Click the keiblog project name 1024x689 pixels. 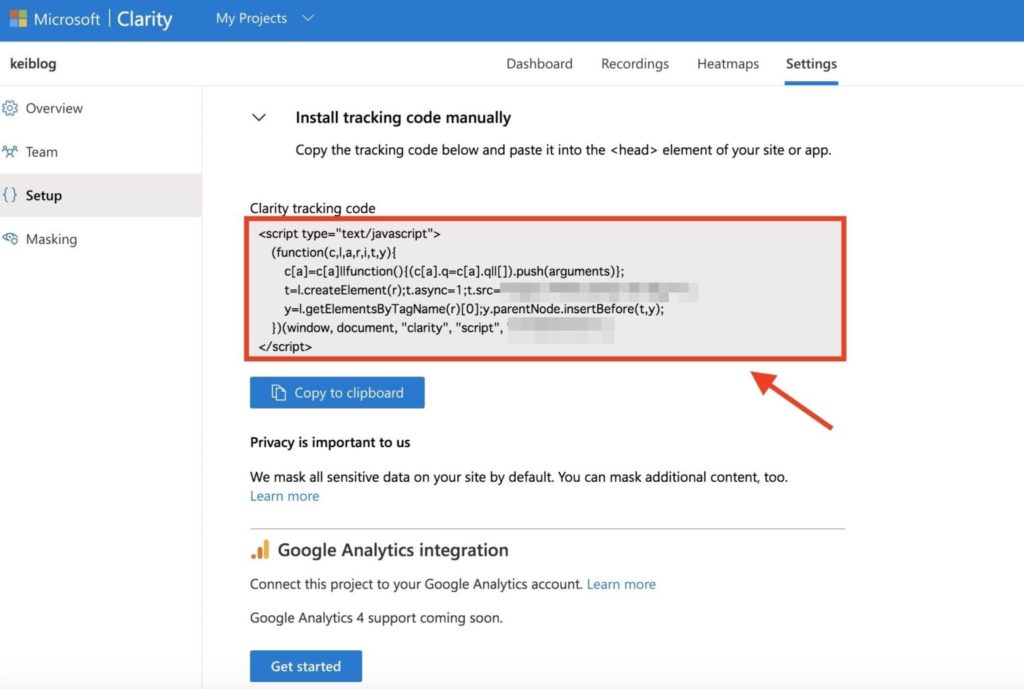tap(33, 63)
